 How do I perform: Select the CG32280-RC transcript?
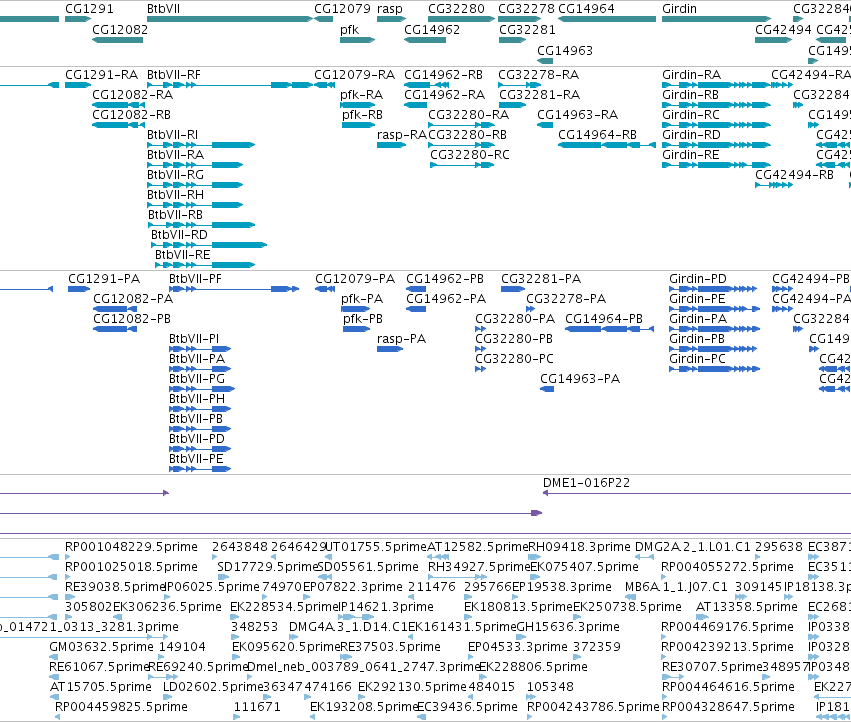click(462, 165)
